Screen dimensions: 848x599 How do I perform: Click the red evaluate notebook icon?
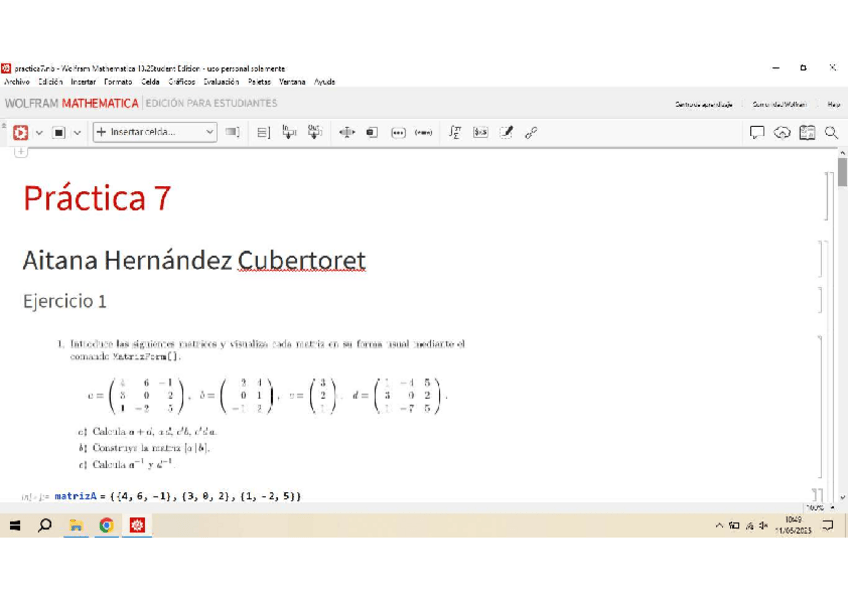pyautogui.click(x=21, y=132)
